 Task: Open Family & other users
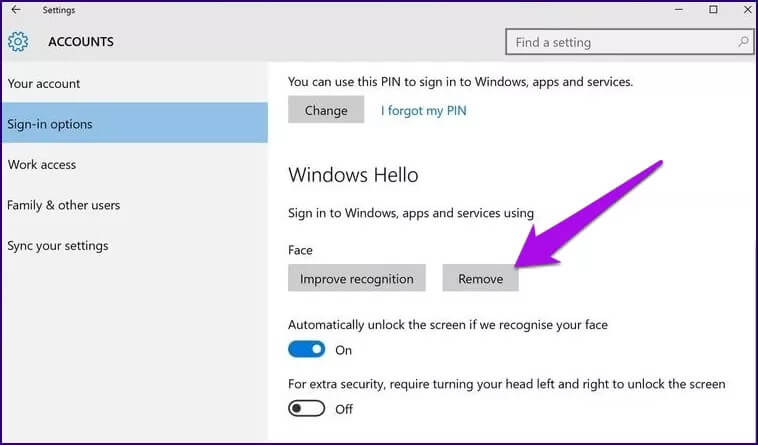(134, 205)
